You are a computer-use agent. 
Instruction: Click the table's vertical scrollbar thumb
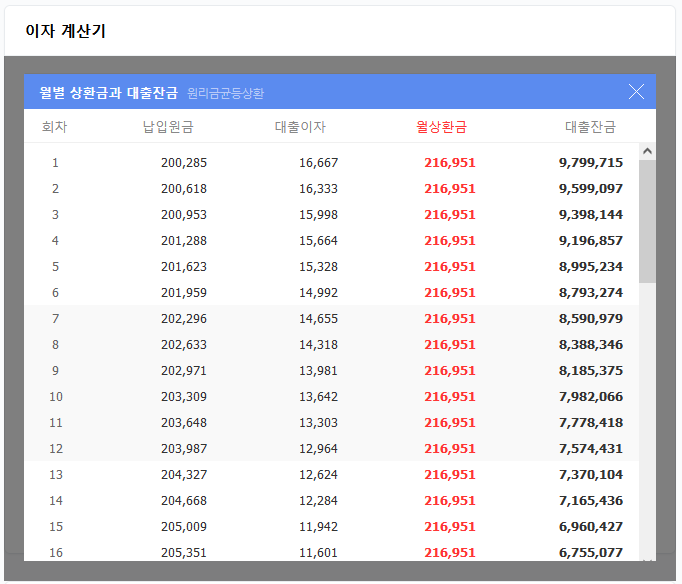pyautogui.click(x=647, y=222)
